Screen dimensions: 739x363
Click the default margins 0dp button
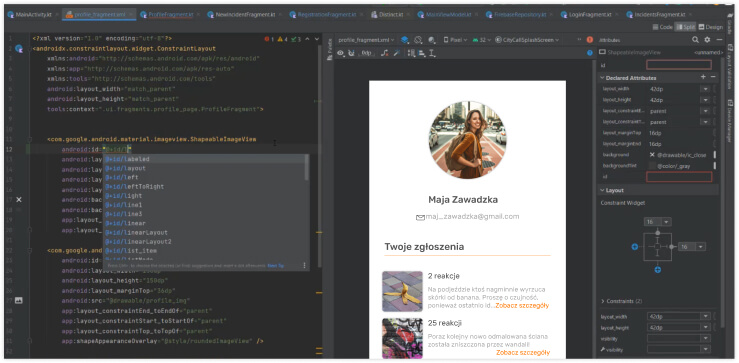point(366,53)
